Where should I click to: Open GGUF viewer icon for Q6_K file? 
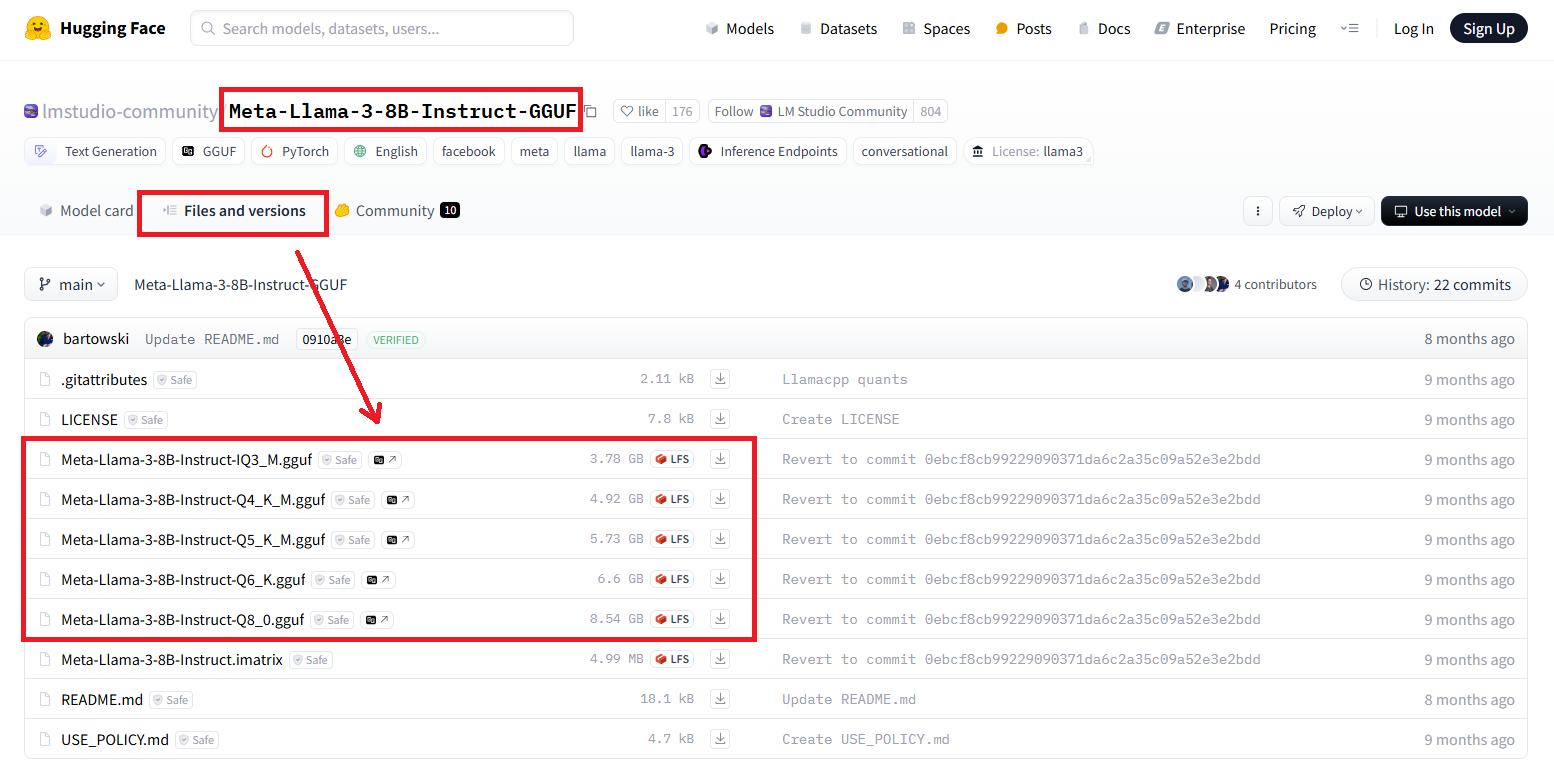[378, 580]
